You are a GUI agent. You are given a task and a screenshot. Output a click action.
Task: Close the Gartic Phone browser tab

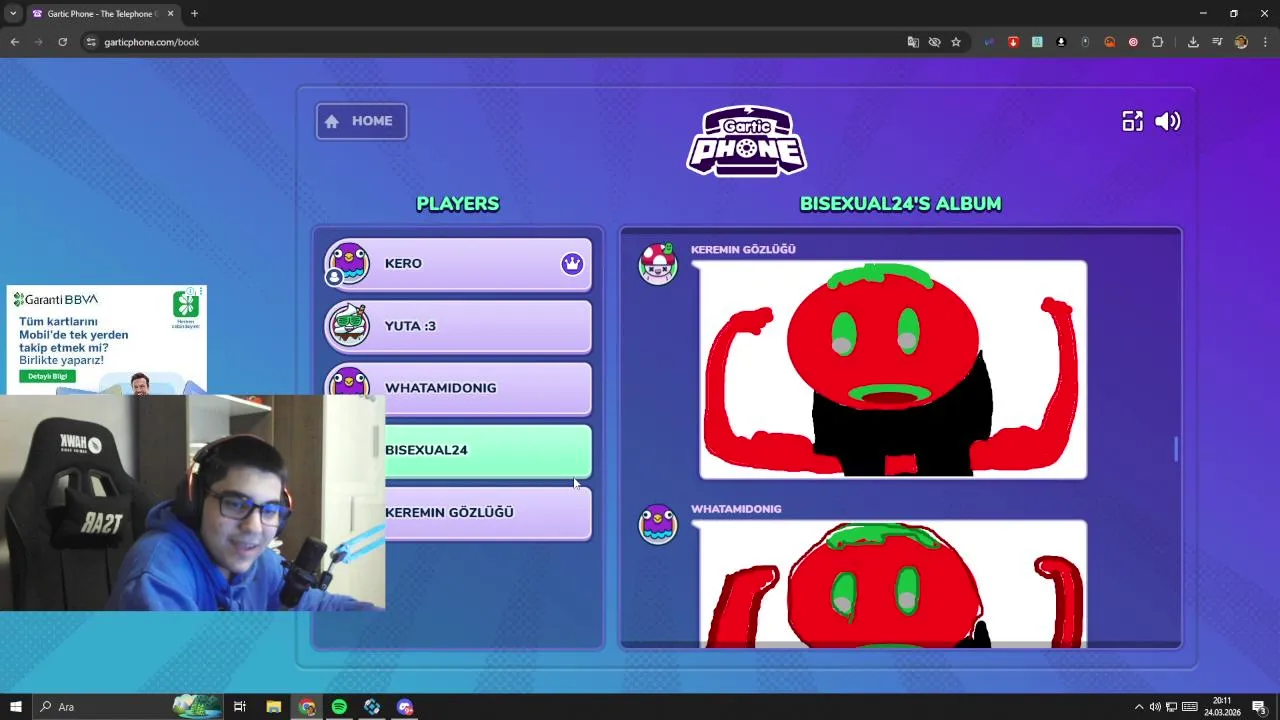(170, 14)
